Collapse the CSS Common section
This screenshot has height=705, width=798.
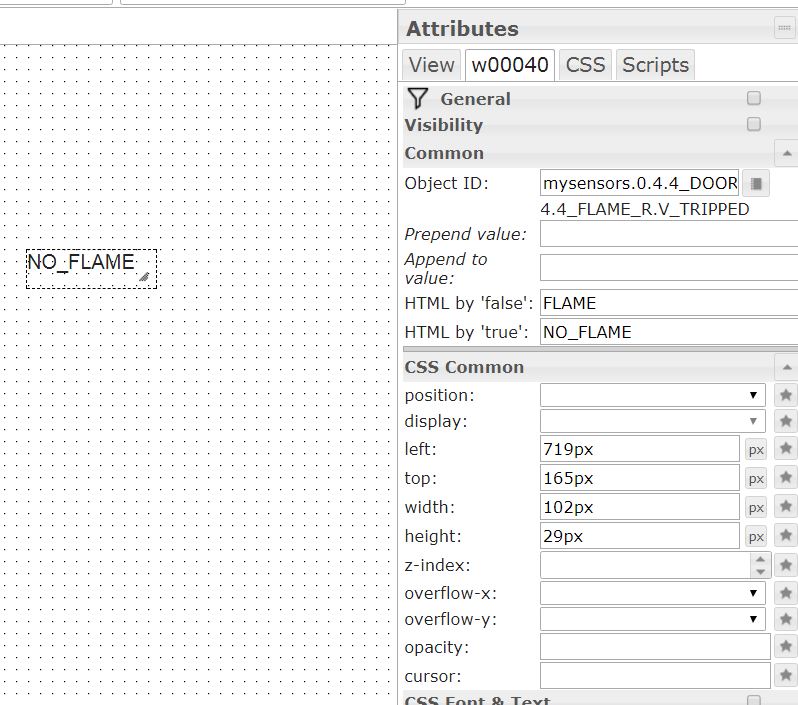click(786, 367)
